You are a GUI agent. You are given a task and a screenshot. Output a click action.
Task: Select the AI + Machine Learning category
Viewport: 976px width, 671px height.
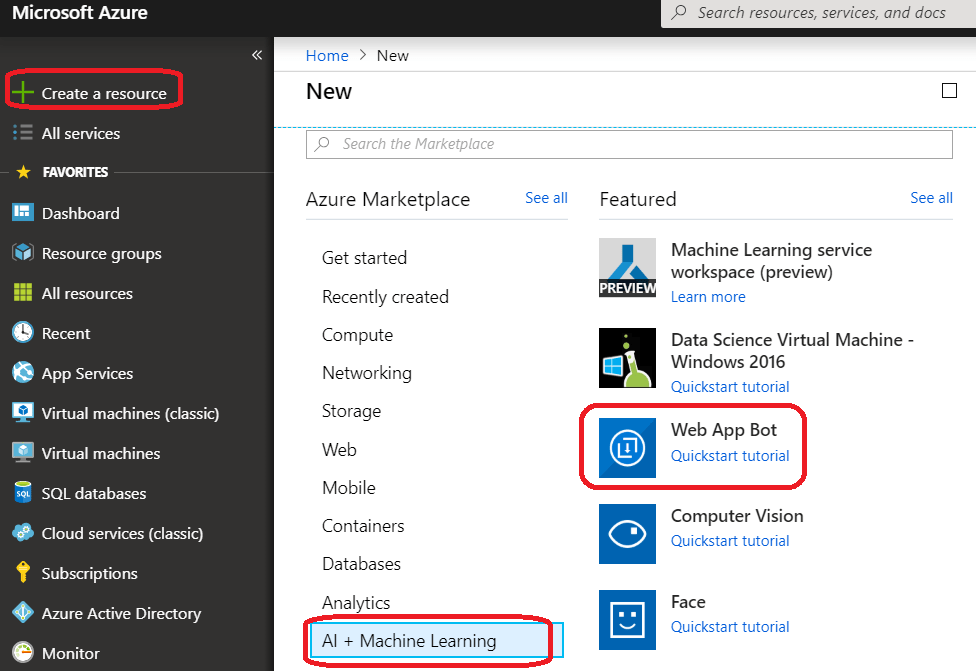409,640
